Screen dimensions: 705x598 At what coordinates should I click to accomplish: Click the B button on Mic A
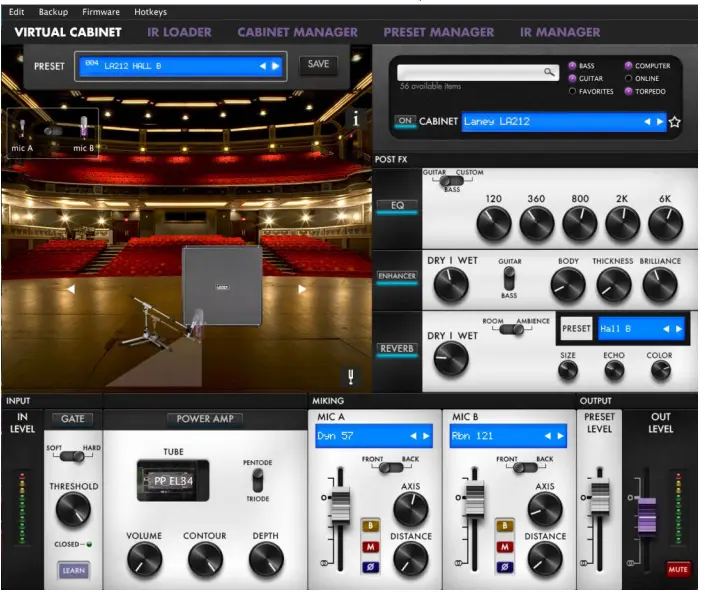pyautogui.click(x=370, y=526)
